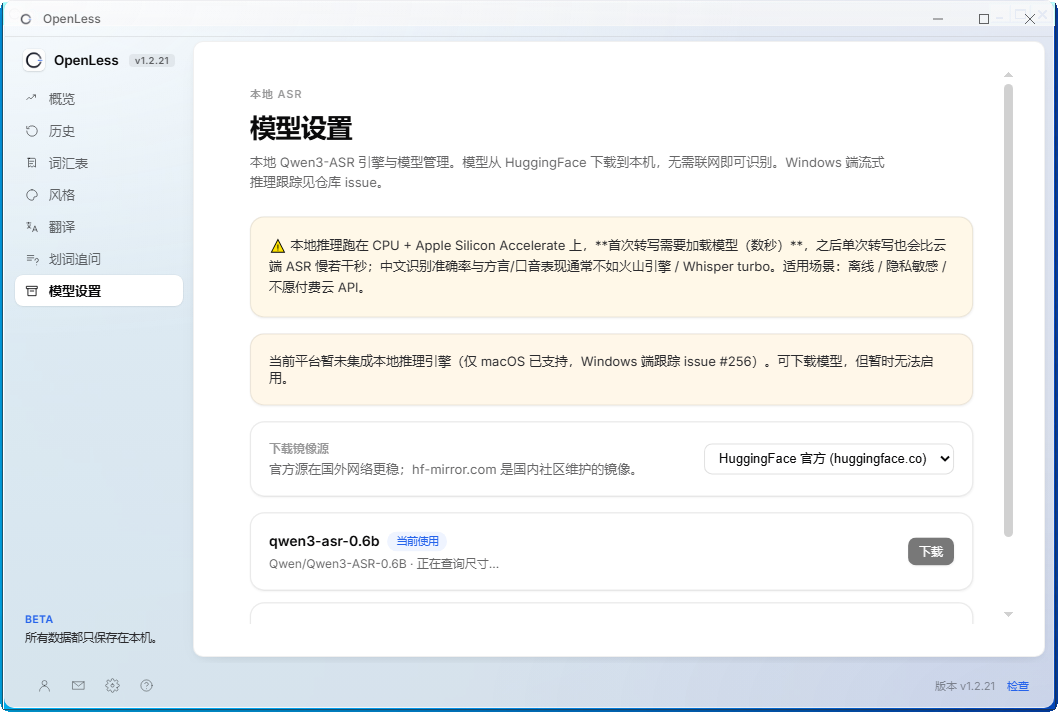Viewport: 1058px width, 712px height.
Task: Open the 概览 overview page
Action: (x=99, y=99)
